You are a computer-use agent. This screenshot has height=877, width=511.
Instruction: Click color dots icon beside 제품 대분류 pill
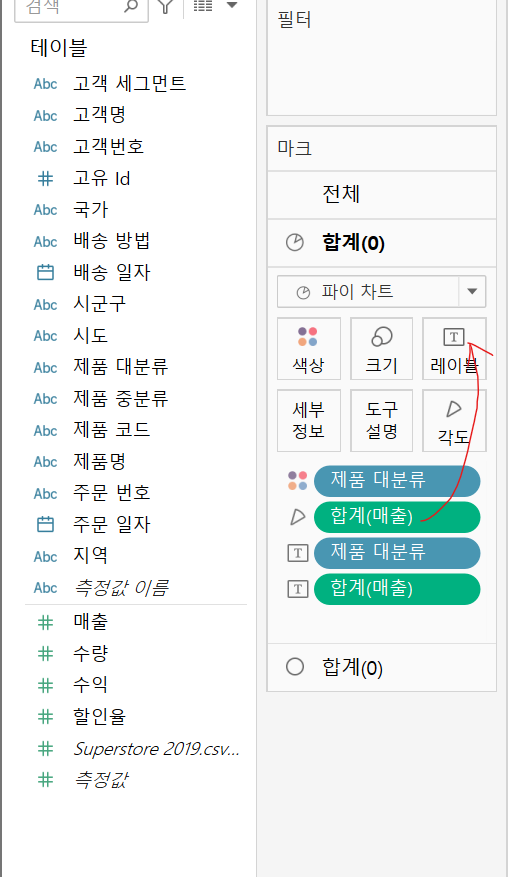[x=297, y=480]
